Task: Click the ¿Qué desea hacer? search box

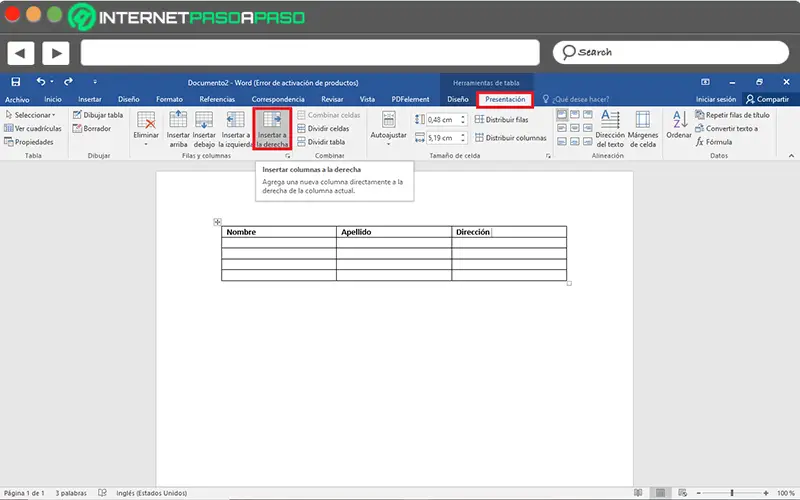Action: click(x=576, y=99)
